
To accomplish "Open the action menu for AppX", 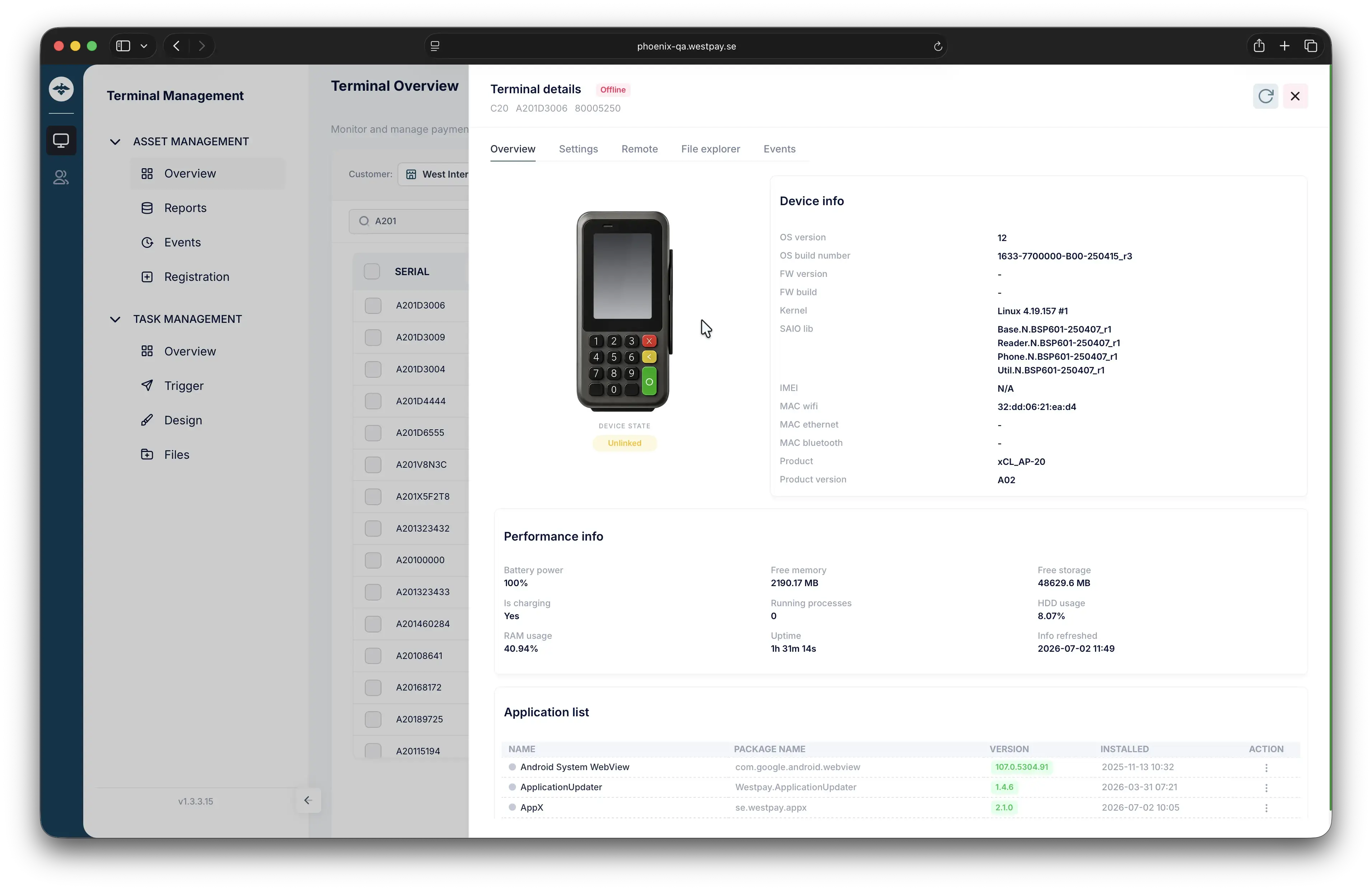I will click(x=1267, y=808).
